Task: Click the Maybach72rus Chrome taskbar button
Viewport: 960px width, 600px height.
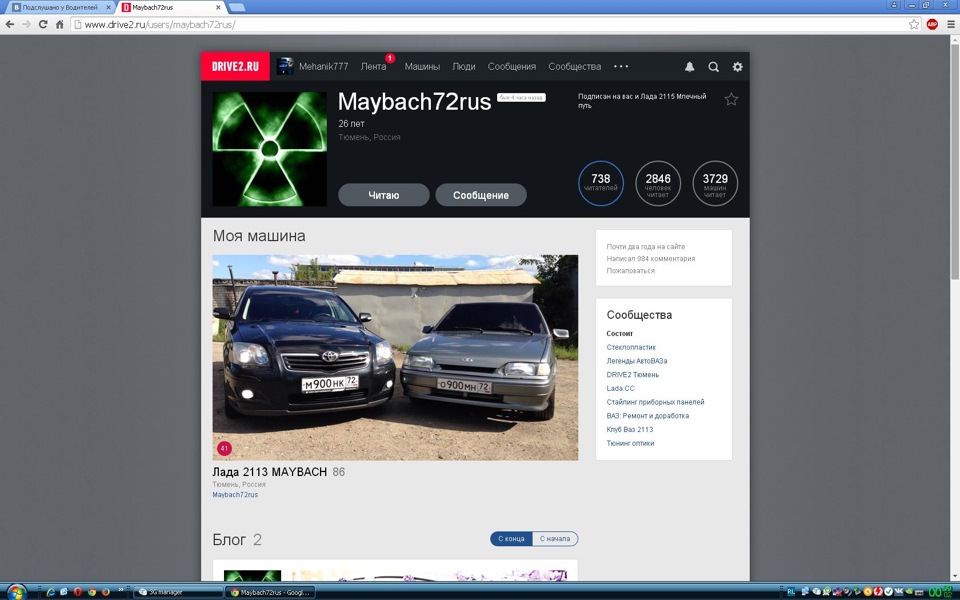Action: (x=271, y=592)
